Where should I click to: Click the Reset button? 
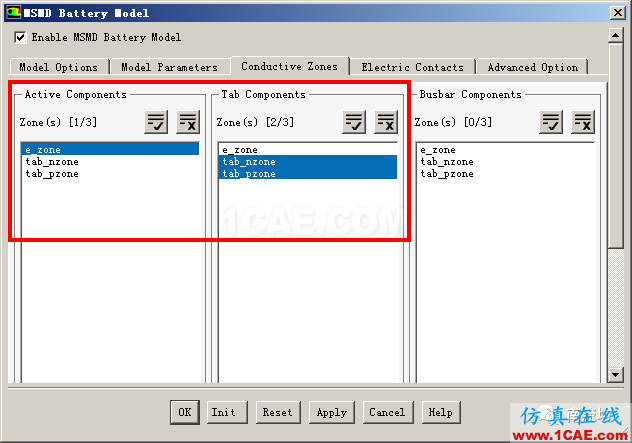point(278,412)
